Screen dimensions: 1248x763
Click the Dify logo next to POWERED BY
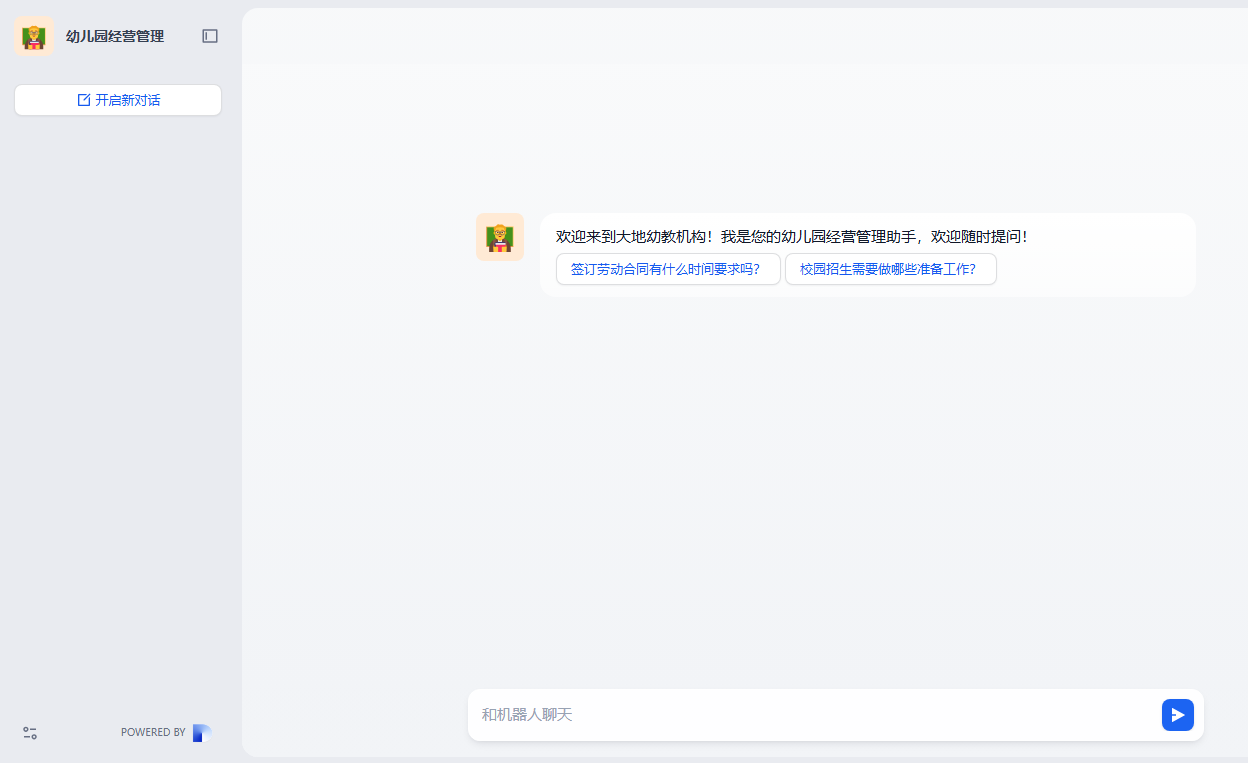pyautogui.click(x=200, y=732)
